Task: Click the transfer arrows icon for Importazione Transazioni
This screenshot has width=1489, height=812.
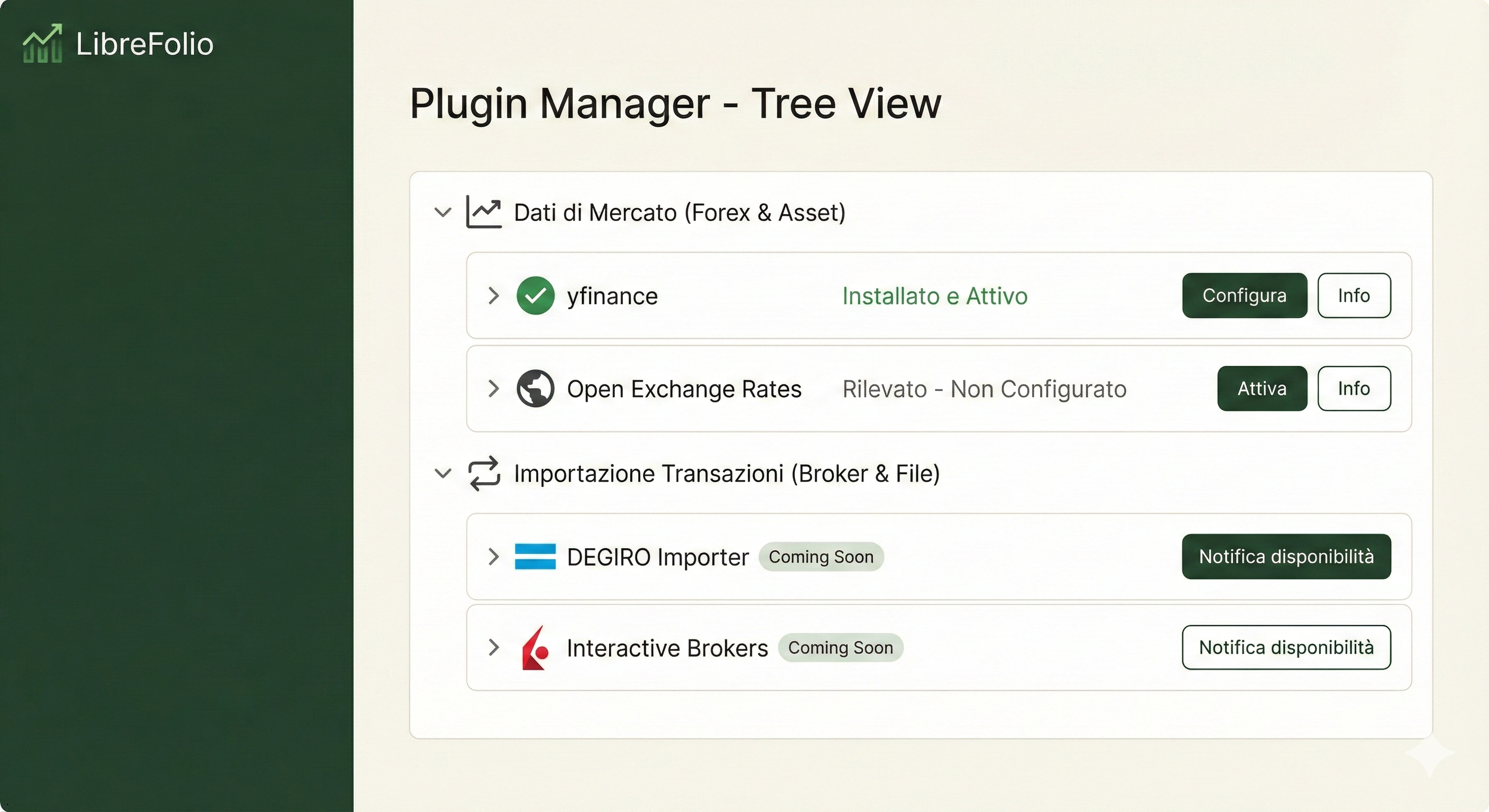Action: click(x=484, y=473)
